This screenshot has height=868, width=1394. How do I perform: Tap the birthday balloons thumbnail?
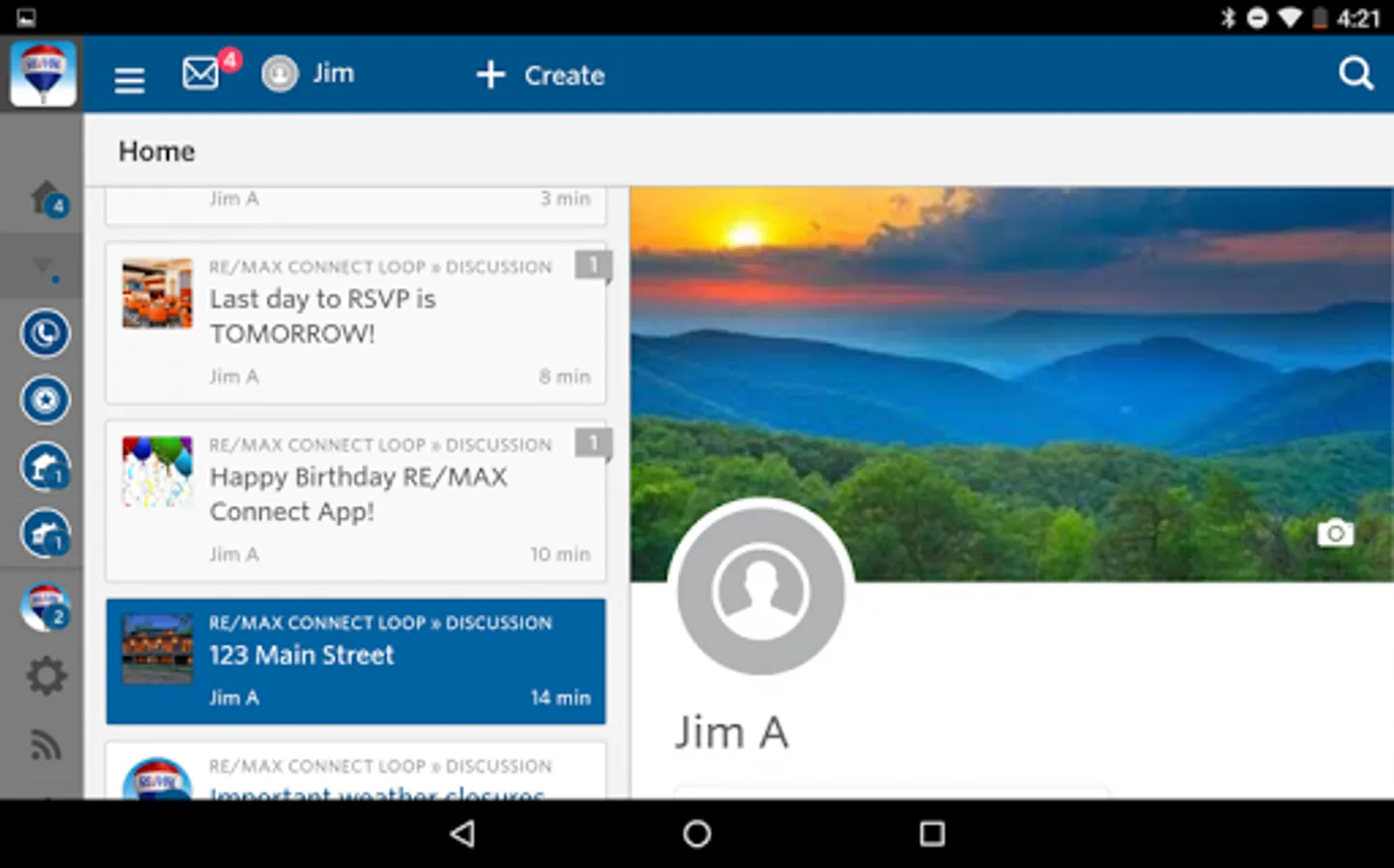[157, 472]
